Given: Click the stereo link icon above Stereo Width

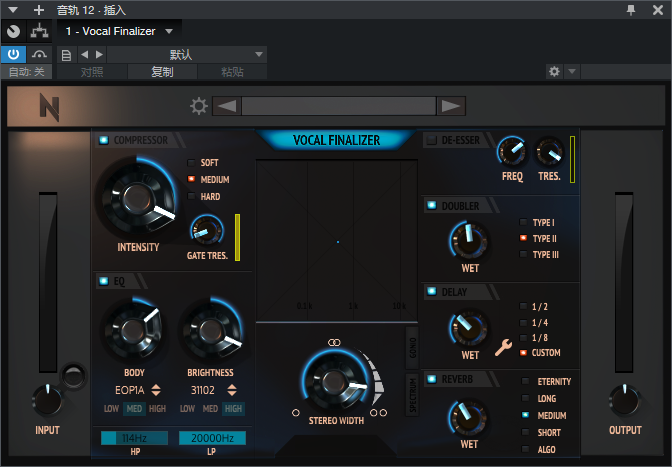Looking at the screenshot, I should [x=334, y=342].
